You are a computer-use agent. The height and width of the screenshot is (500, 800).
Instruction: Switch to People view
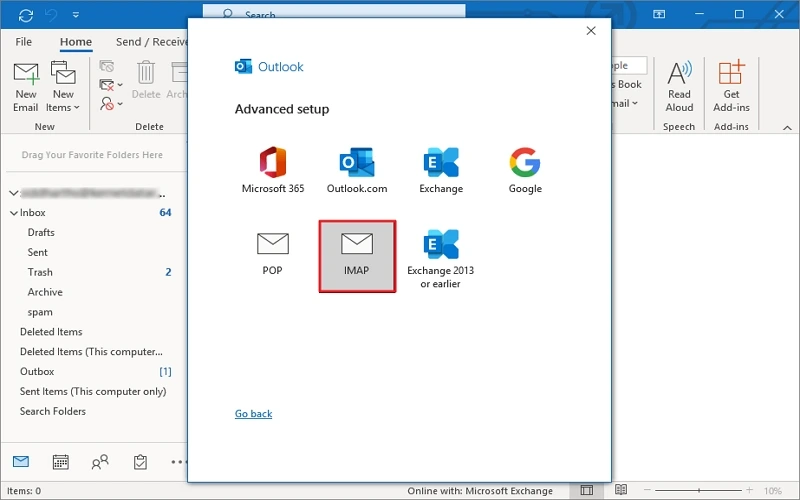click(x=100, y=462)
